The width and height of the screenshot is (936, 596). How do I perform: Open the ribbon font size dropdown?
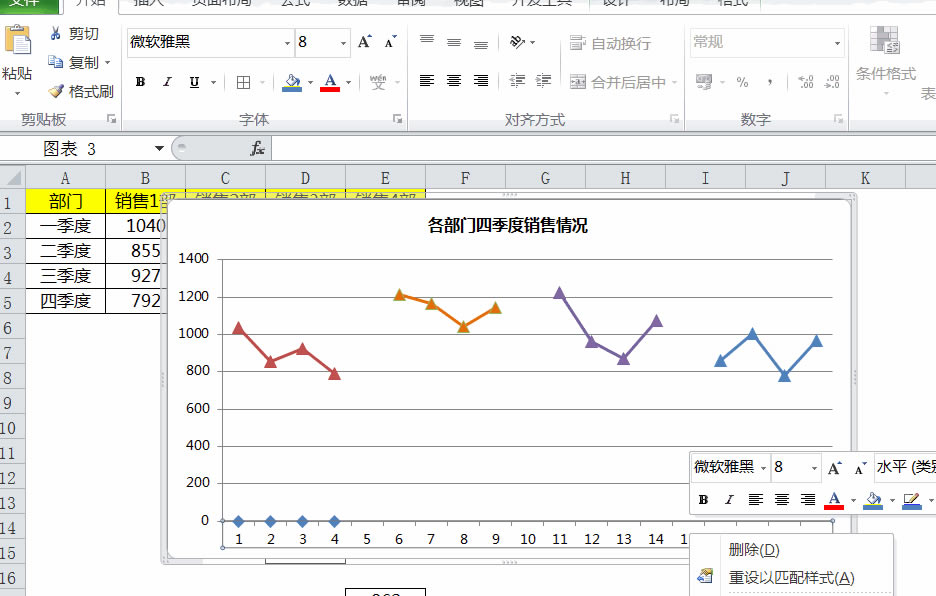pyautogui.click(x=343, y=43)
